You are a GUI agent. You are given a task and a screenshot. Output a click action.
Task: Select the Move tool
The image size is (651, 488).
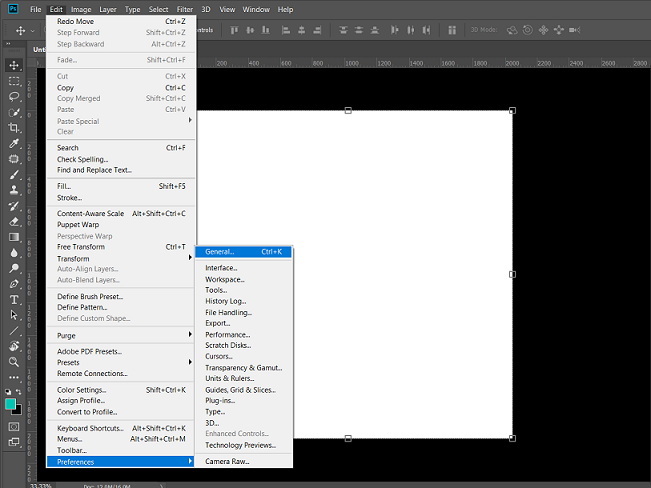point(14,65)
